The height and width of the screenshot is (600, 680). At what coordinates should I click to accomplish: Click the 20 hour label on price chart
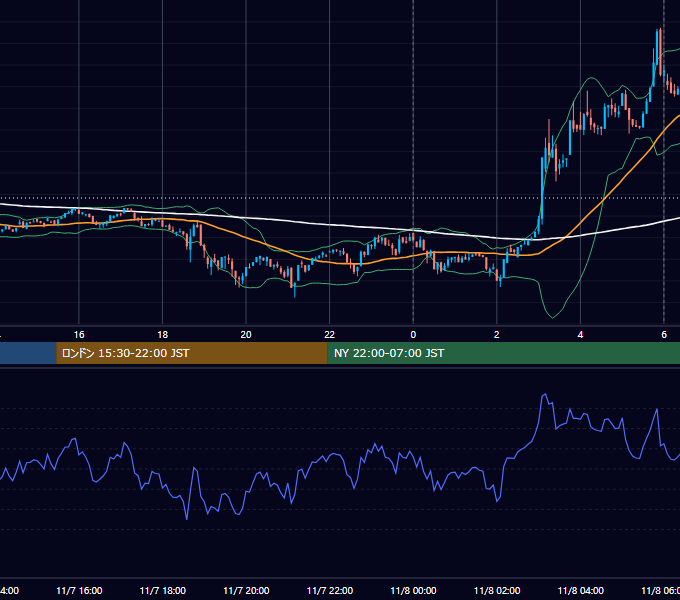click(246, 335)
